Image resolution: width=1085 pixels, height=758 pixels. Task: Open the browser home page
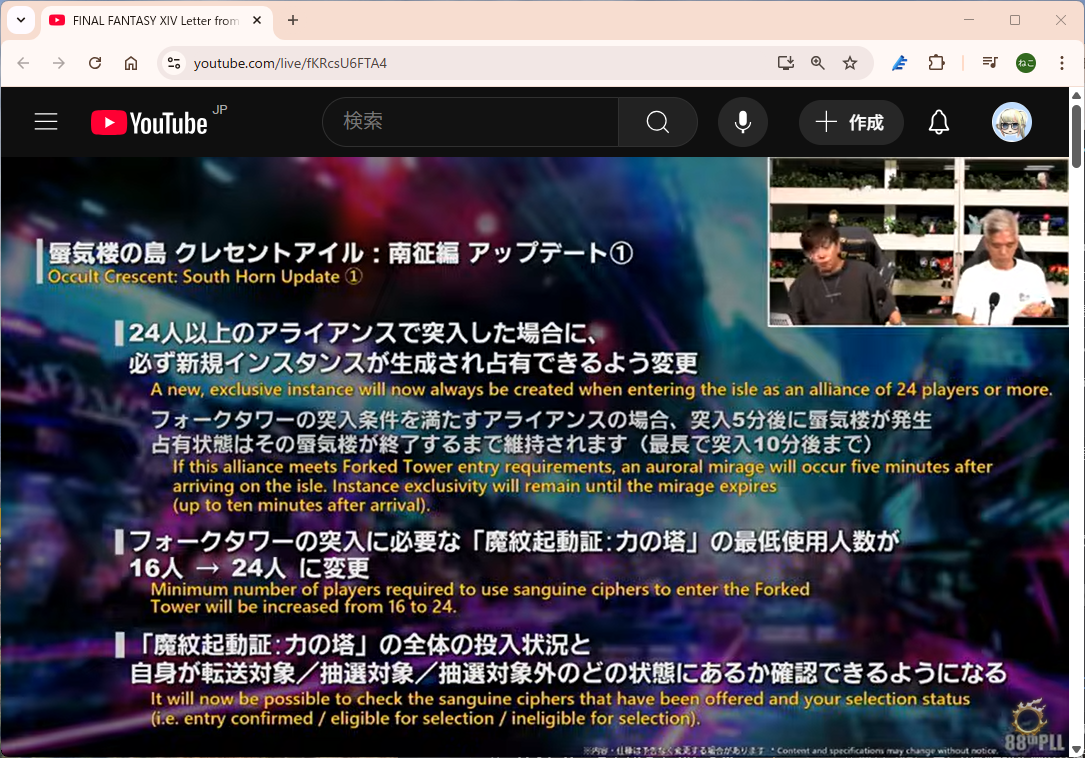(x=131, y=63)
